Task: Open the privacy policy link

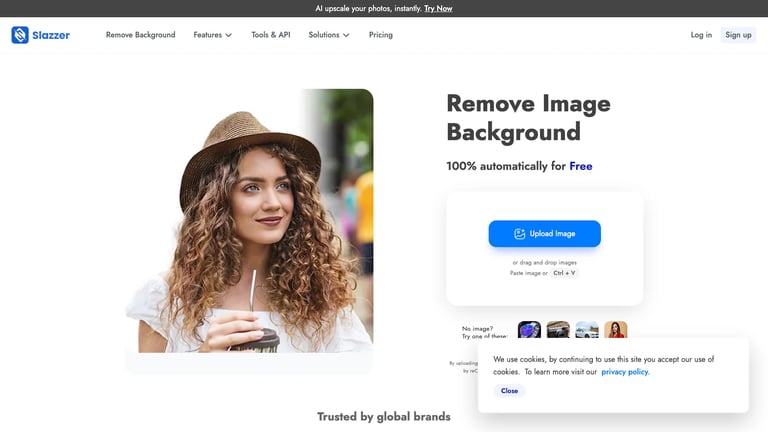Action: coord(625,372)
